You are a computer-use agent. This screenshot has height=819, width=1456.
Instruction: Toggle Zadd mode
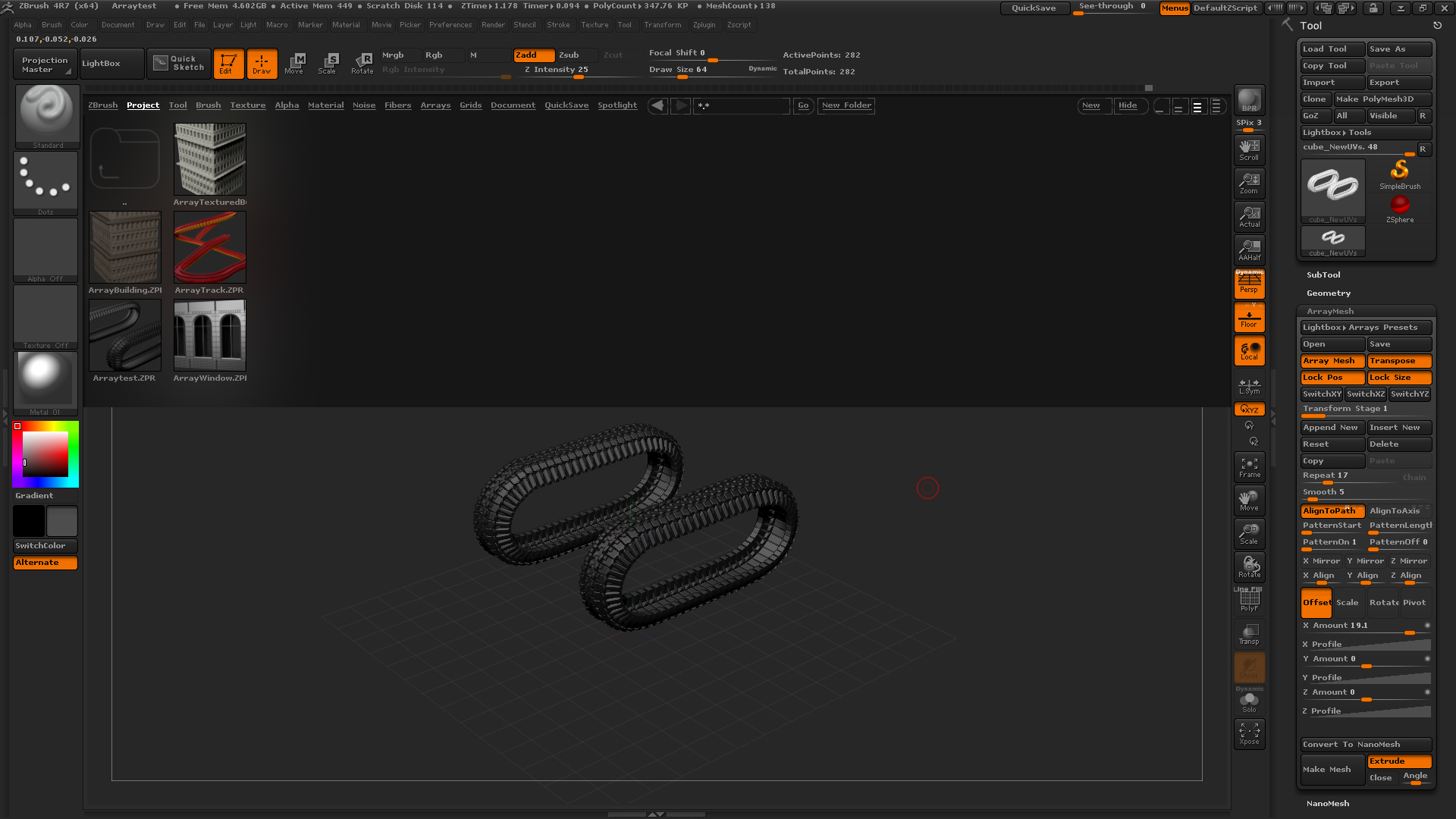click(x=534, y=55)
